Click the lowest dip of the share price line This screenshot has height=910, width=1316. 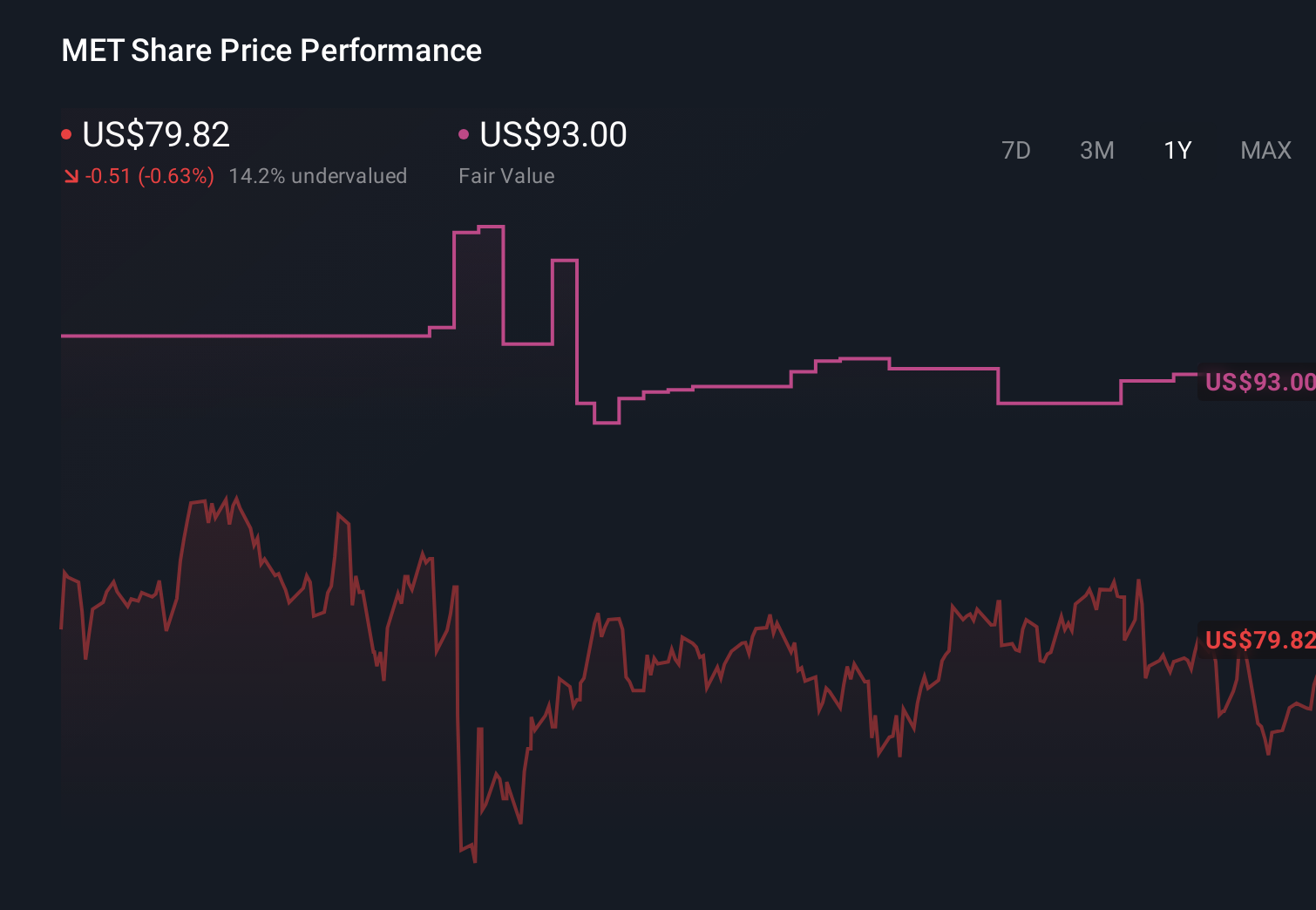[474, 860]
